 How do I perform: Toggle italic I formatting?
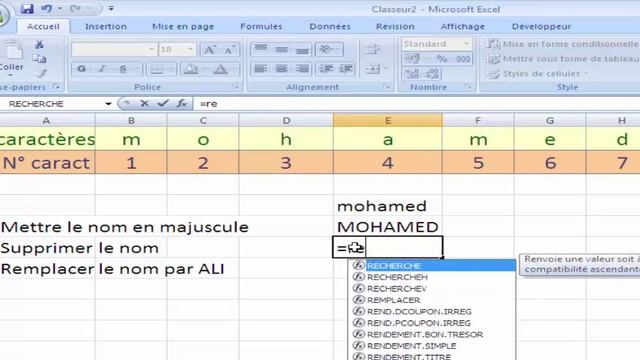pyautogui.click(x=102, y=69)
